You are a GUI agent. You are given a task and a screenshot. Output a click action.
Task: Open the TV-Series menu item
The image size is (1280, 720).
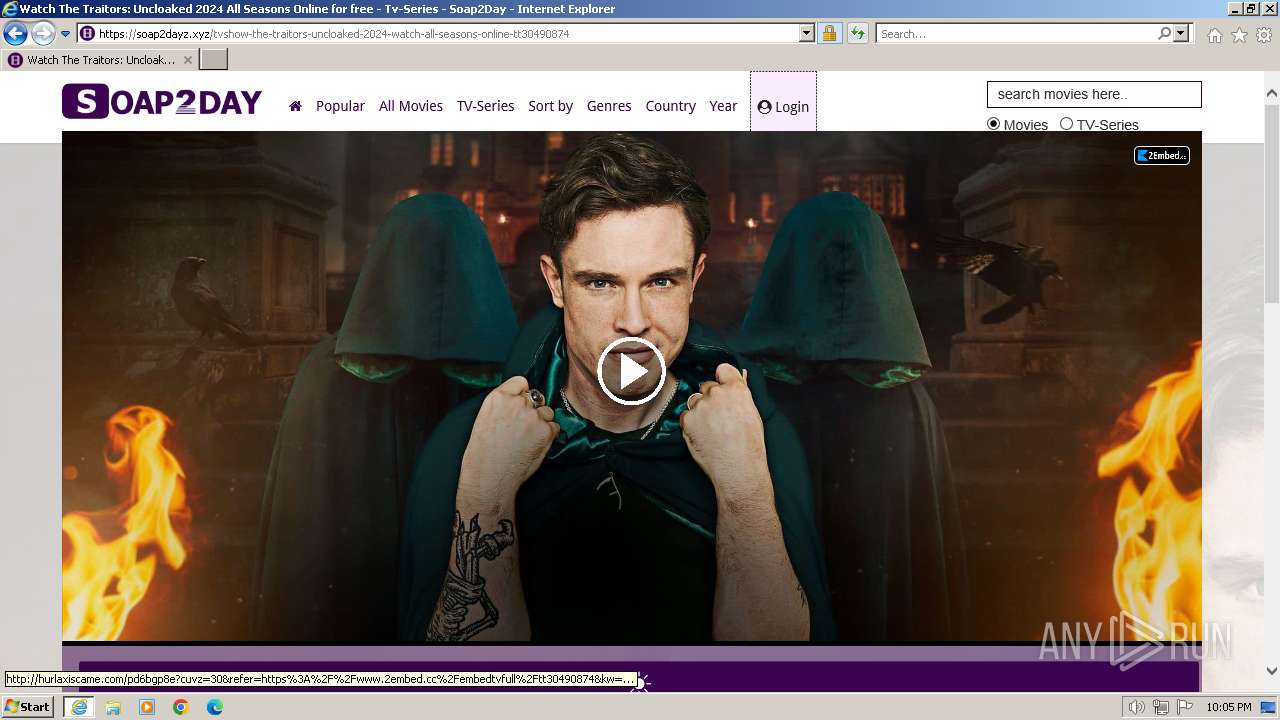point(485,106)
